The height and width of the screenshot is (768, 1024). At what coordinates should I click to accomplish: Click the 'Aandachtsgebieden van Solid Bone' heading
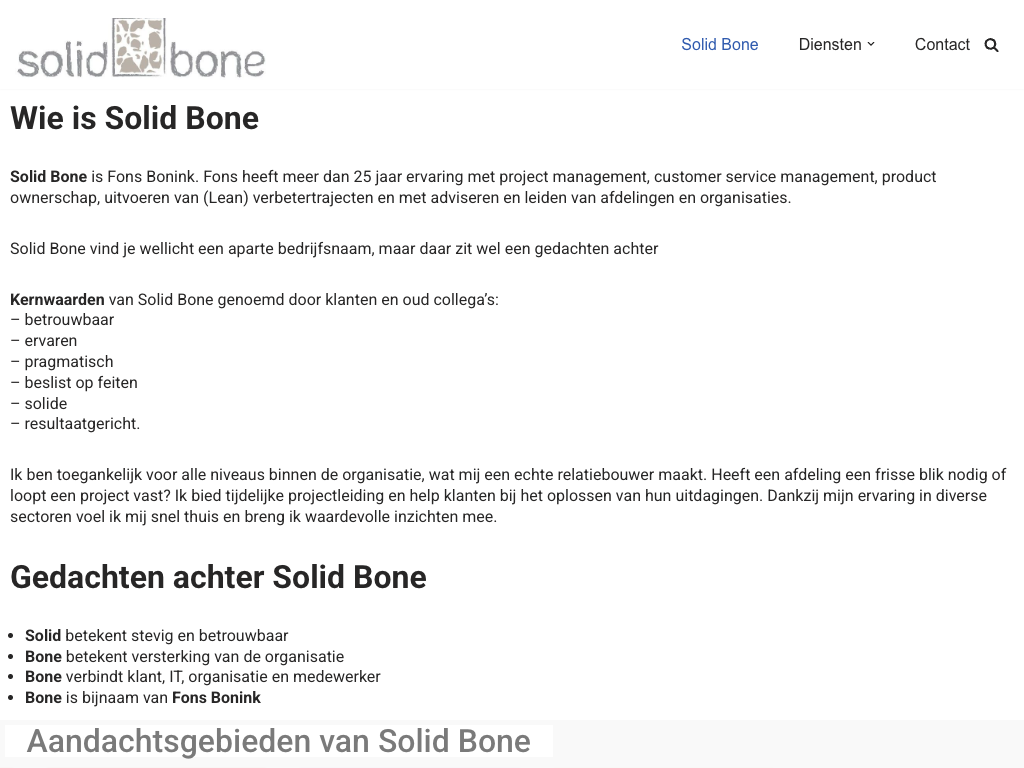tap(278, 741)
